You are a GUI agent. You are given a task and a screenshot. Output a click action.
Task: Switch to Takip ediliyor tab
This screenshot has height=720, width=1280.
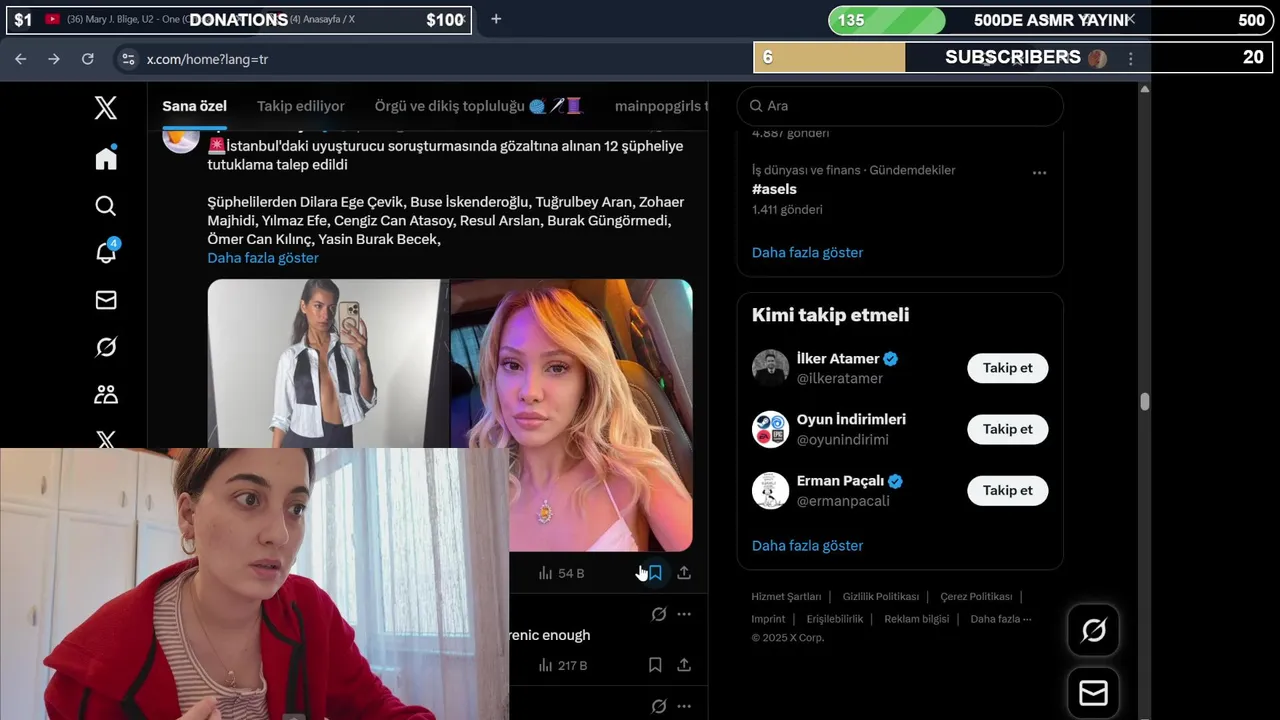pos(301,106)
